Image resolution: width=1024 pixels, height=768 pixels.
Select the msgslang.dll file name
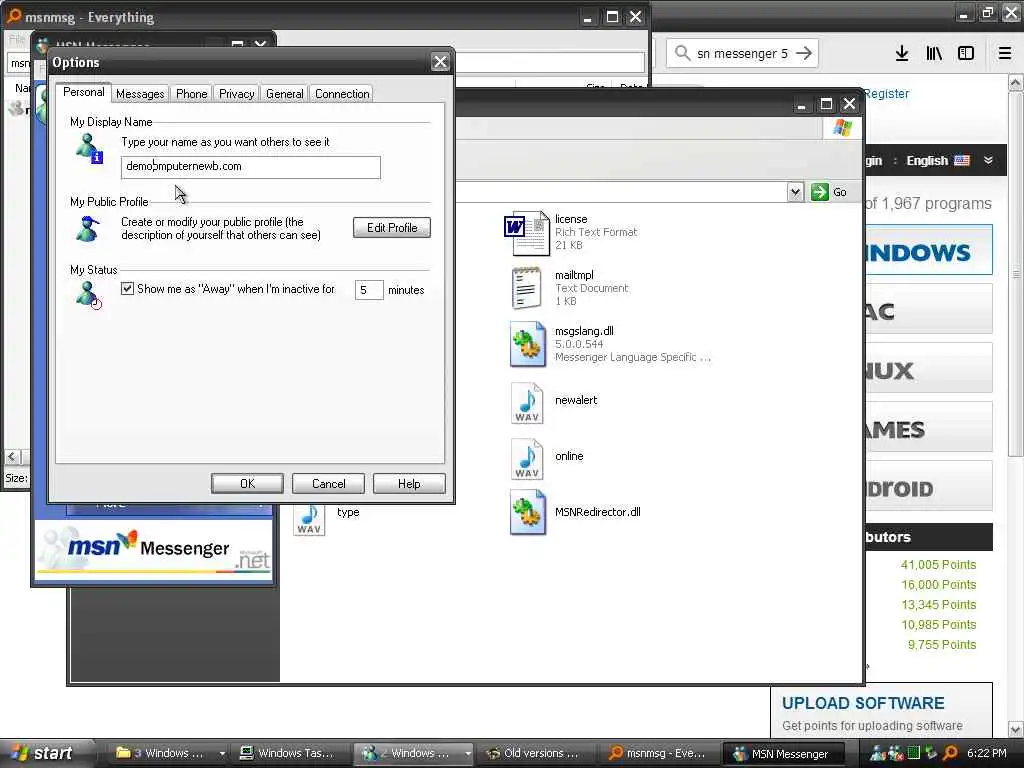pyautogui.click(x=584, y=331)
